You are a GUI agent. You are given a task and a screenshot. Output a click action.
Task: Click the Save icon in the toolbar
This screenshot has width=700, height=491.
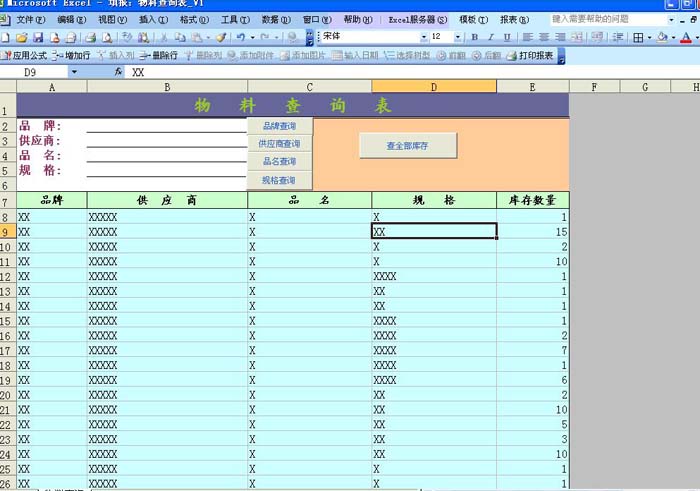[38, 38]
